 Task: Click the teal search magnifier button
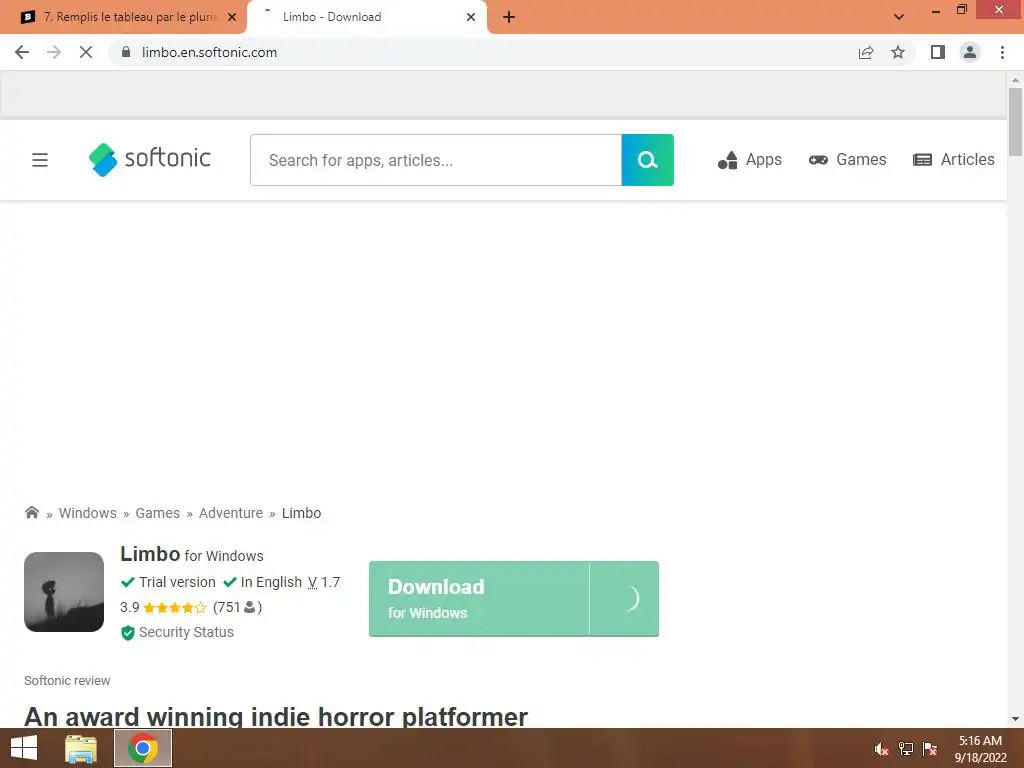coord(647,160)
